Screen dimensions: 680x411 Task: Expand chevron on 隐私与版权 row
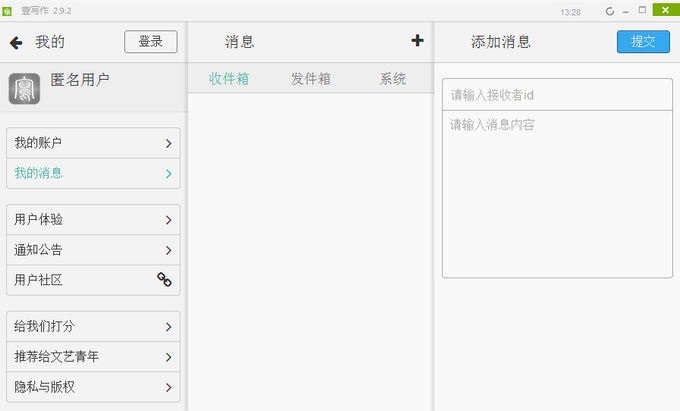[x=169, y=388]
